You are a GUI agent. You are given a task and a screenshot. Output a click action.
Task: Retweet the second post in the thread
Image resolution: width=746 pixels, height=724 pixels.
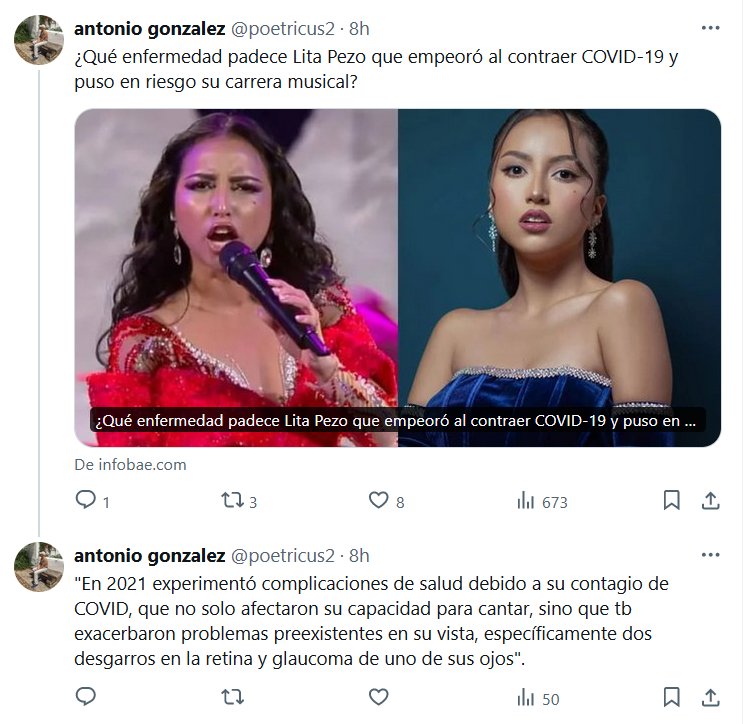[x=233, y=697]
